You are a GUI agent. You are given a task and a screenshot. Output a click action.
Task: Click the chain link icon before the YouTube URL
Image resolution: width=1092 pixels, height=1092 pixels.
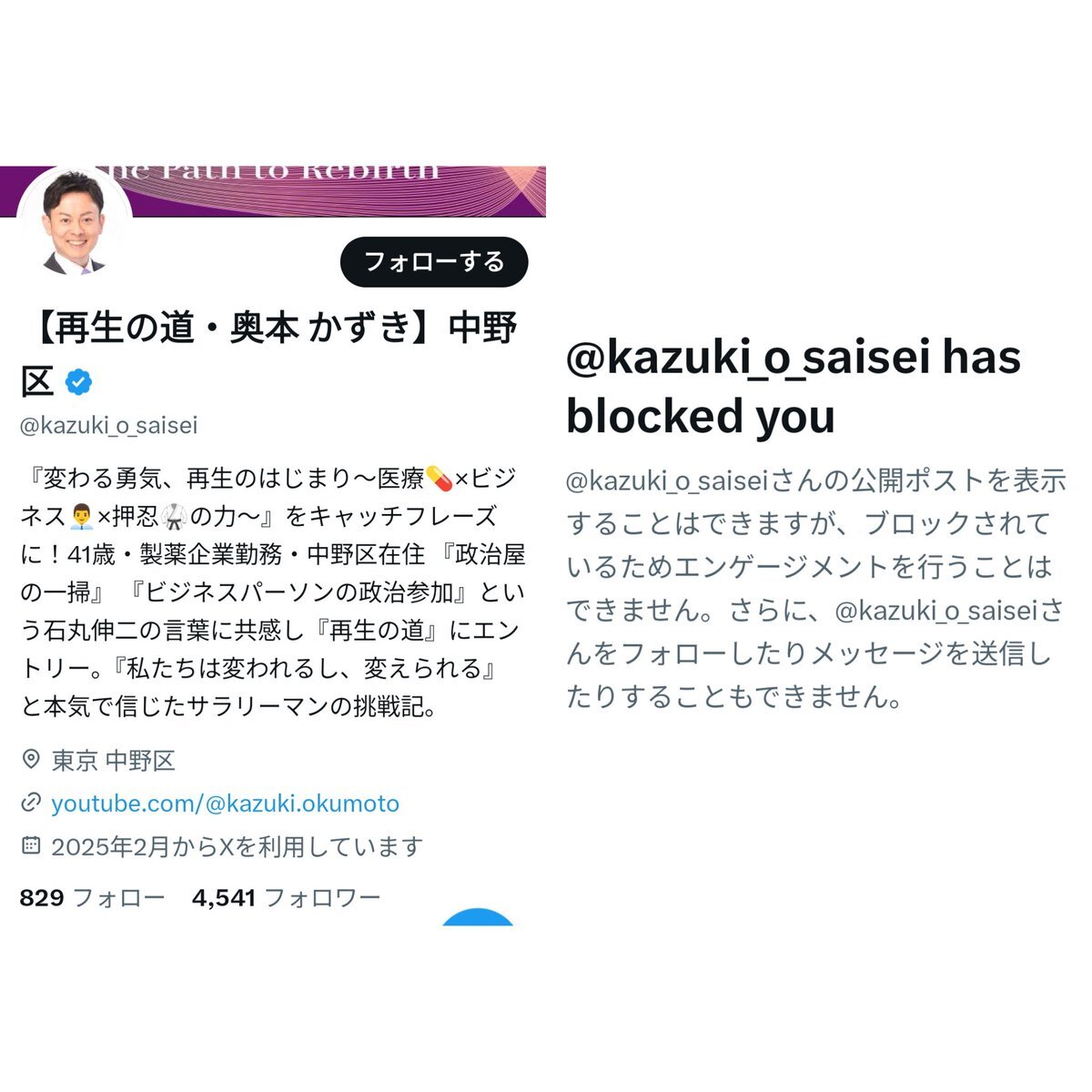click(31, 803)
